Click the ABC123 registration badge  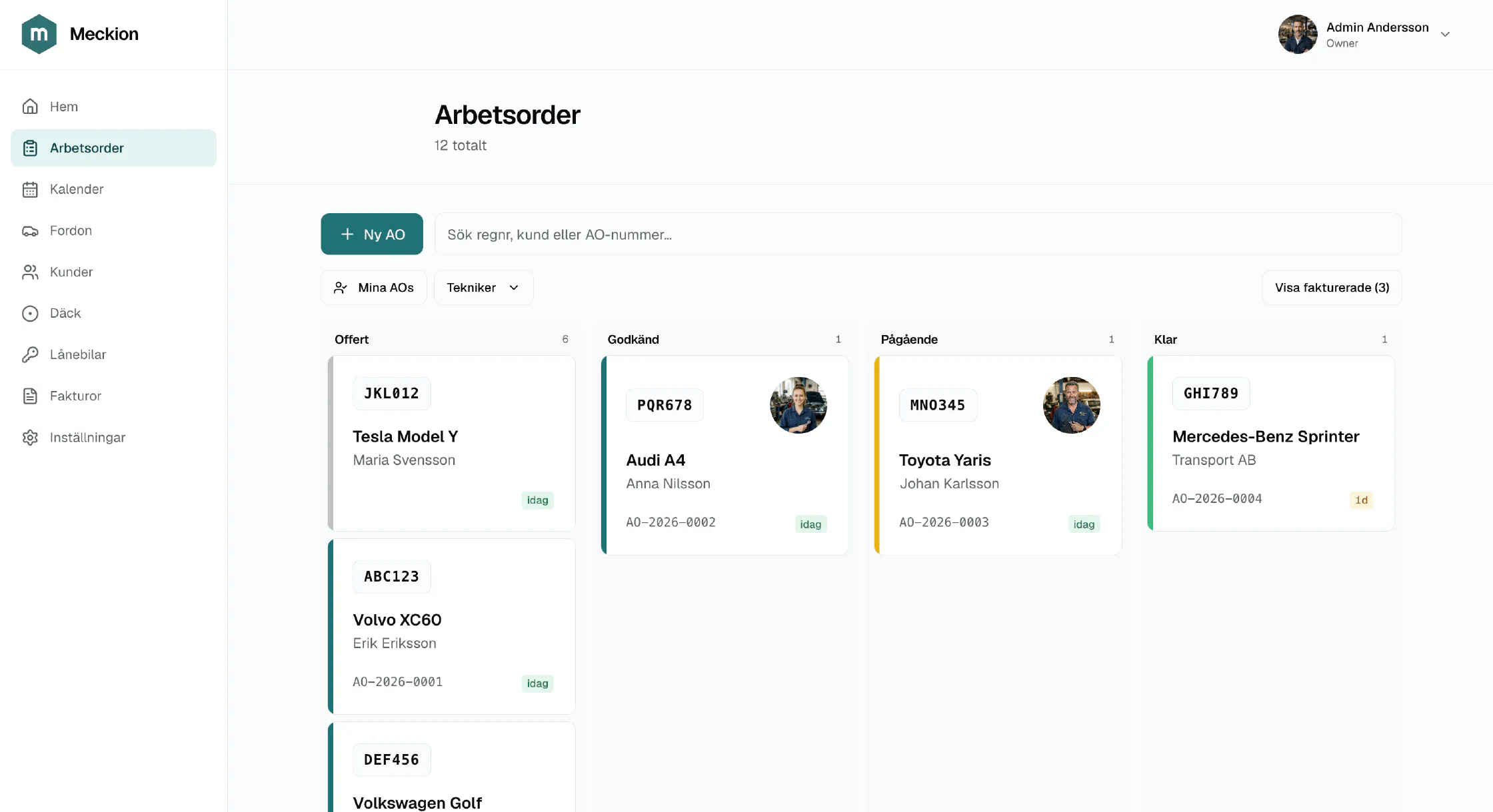391,576
